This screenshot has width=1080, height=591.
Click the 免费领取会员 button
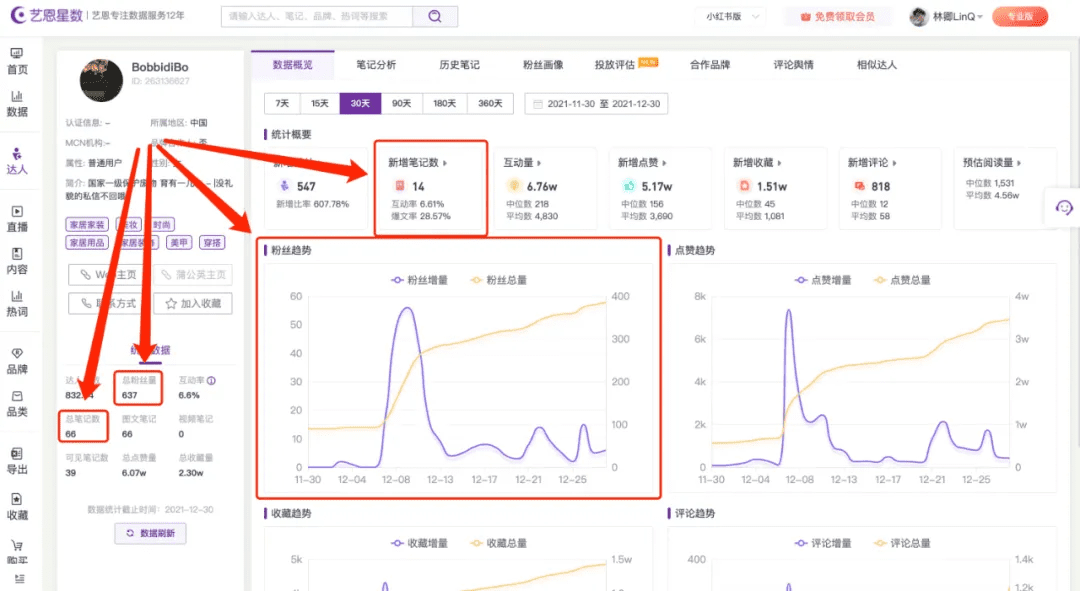(838, 17)
